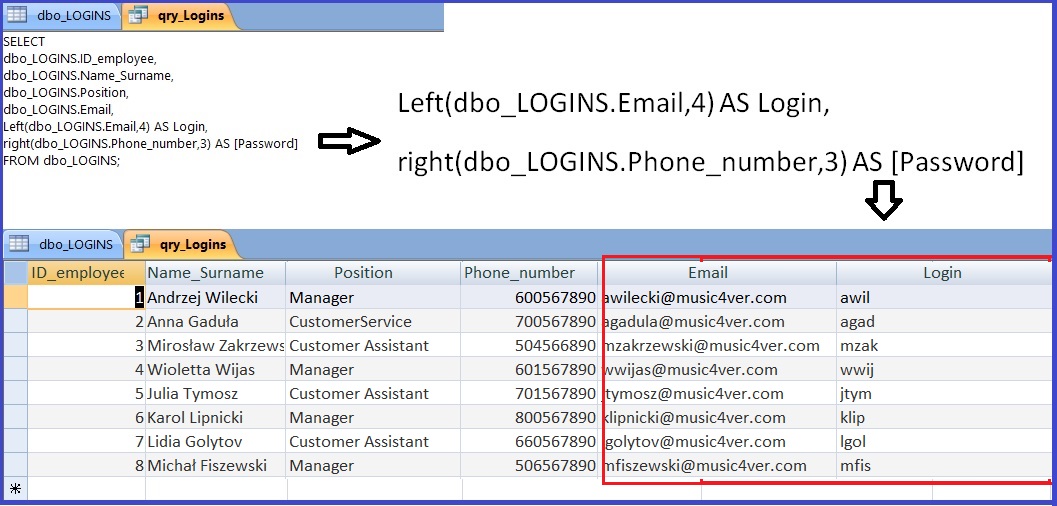Click the row selector for Michał Fiszewski
Image resolution: width=1057 pixels, height=506 pixels.
coord(15,465)
